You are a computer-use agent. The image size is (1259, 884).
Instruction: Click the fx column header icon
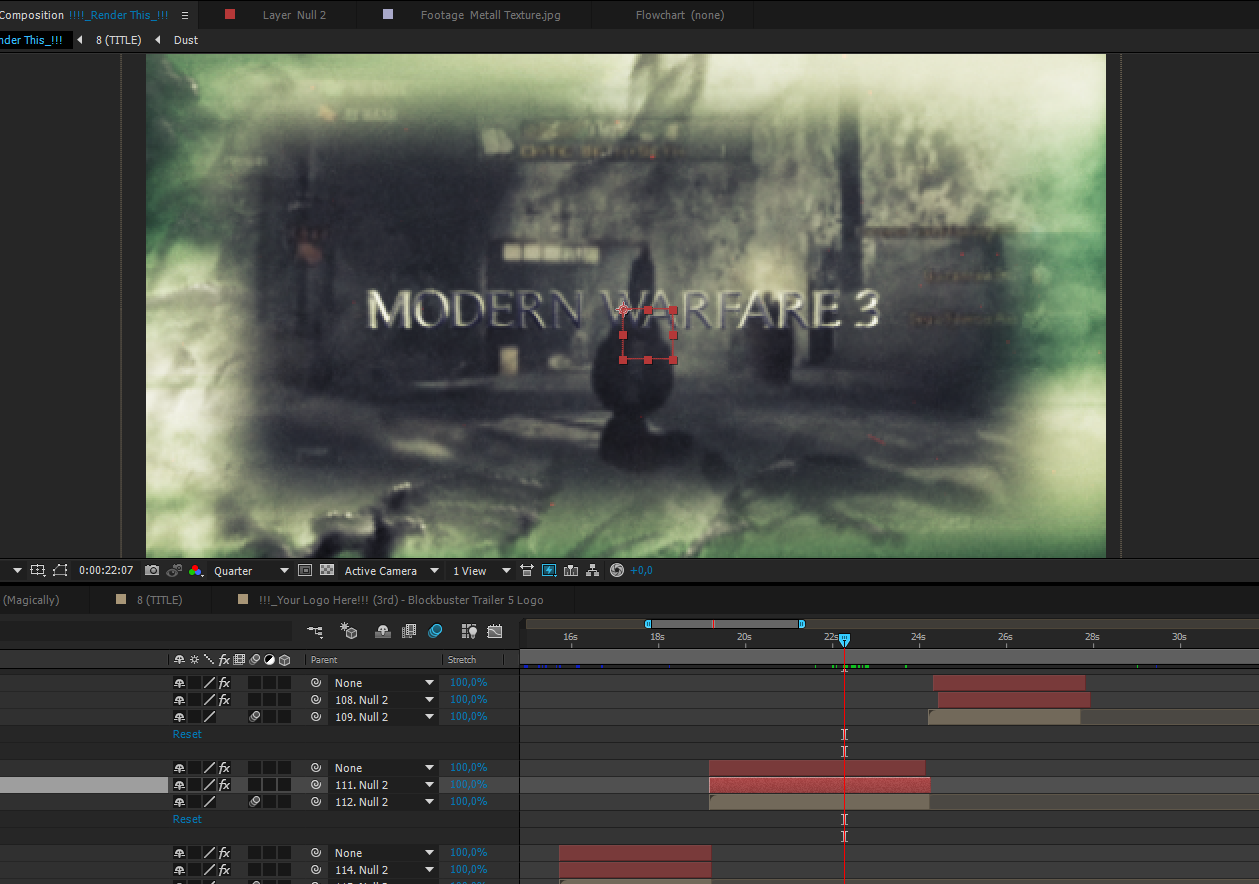[224, 660]
